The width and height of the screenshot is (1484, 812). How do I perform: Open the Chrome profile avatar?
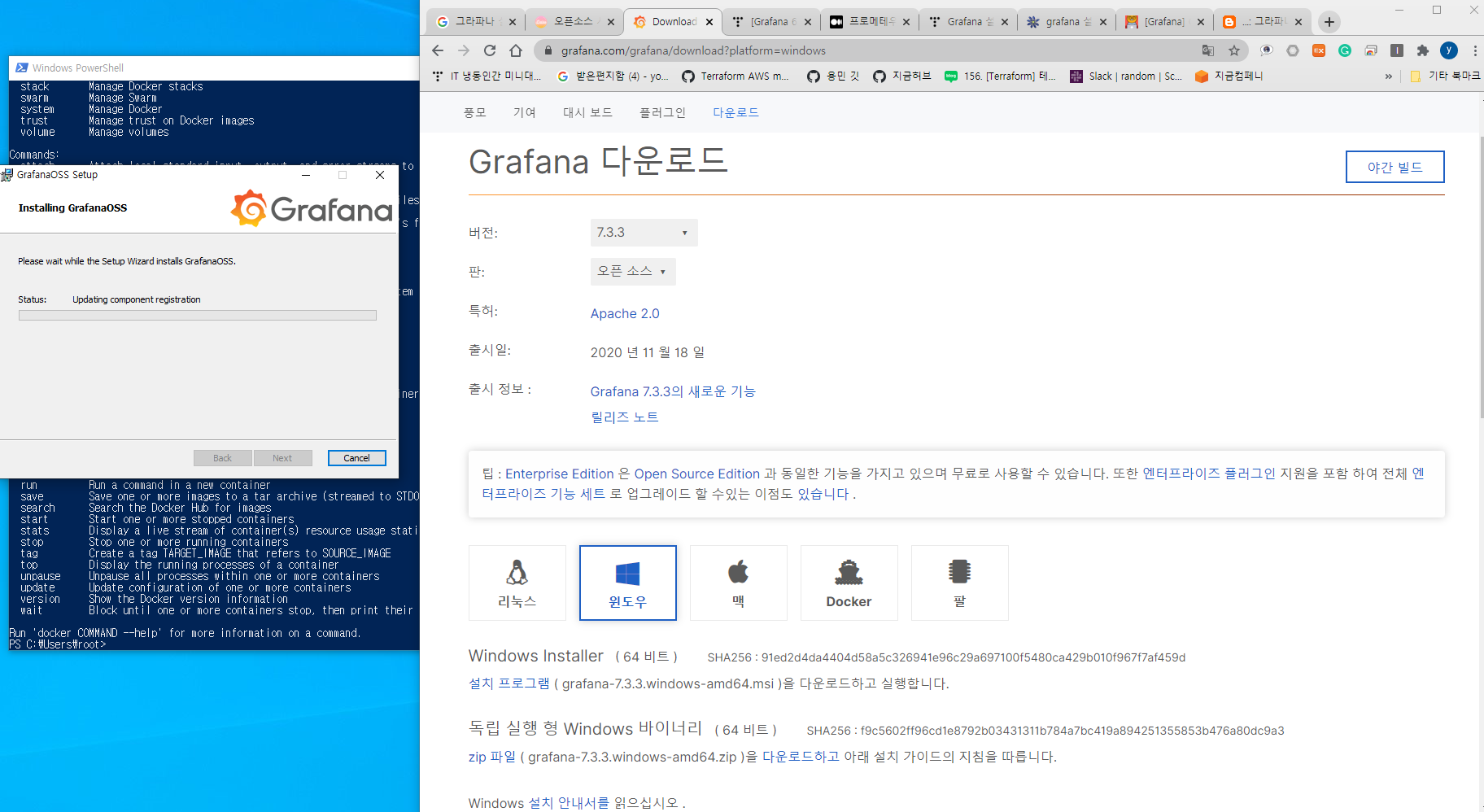pyautogui.click(x=1449, y=50)
